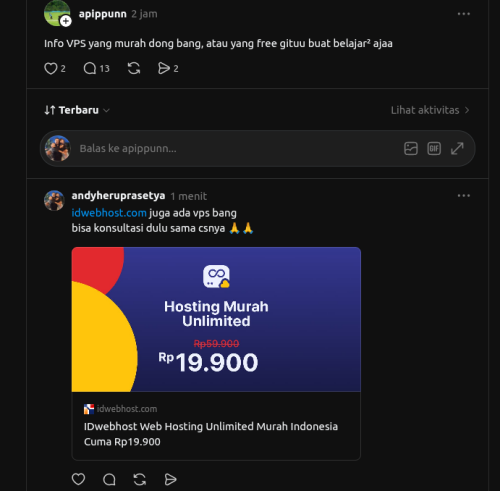Add a GIF to the reply

[x=434, y=149]
